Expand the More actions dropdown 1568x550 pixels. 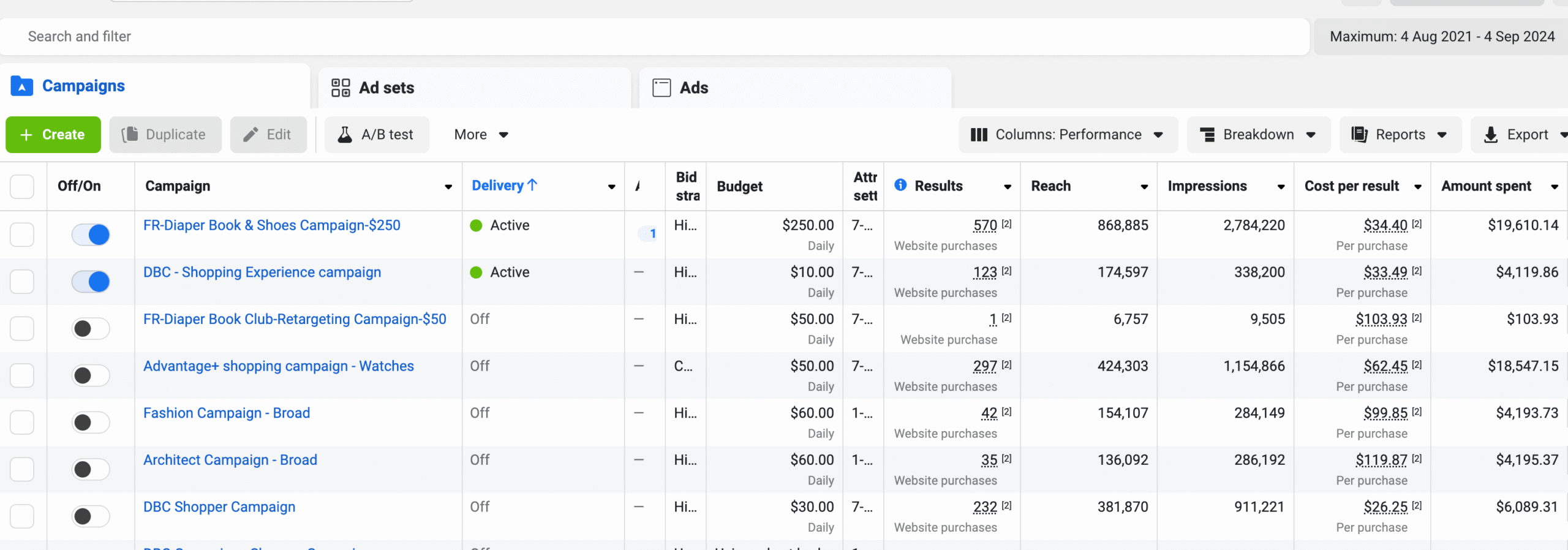tap(481, 135)
